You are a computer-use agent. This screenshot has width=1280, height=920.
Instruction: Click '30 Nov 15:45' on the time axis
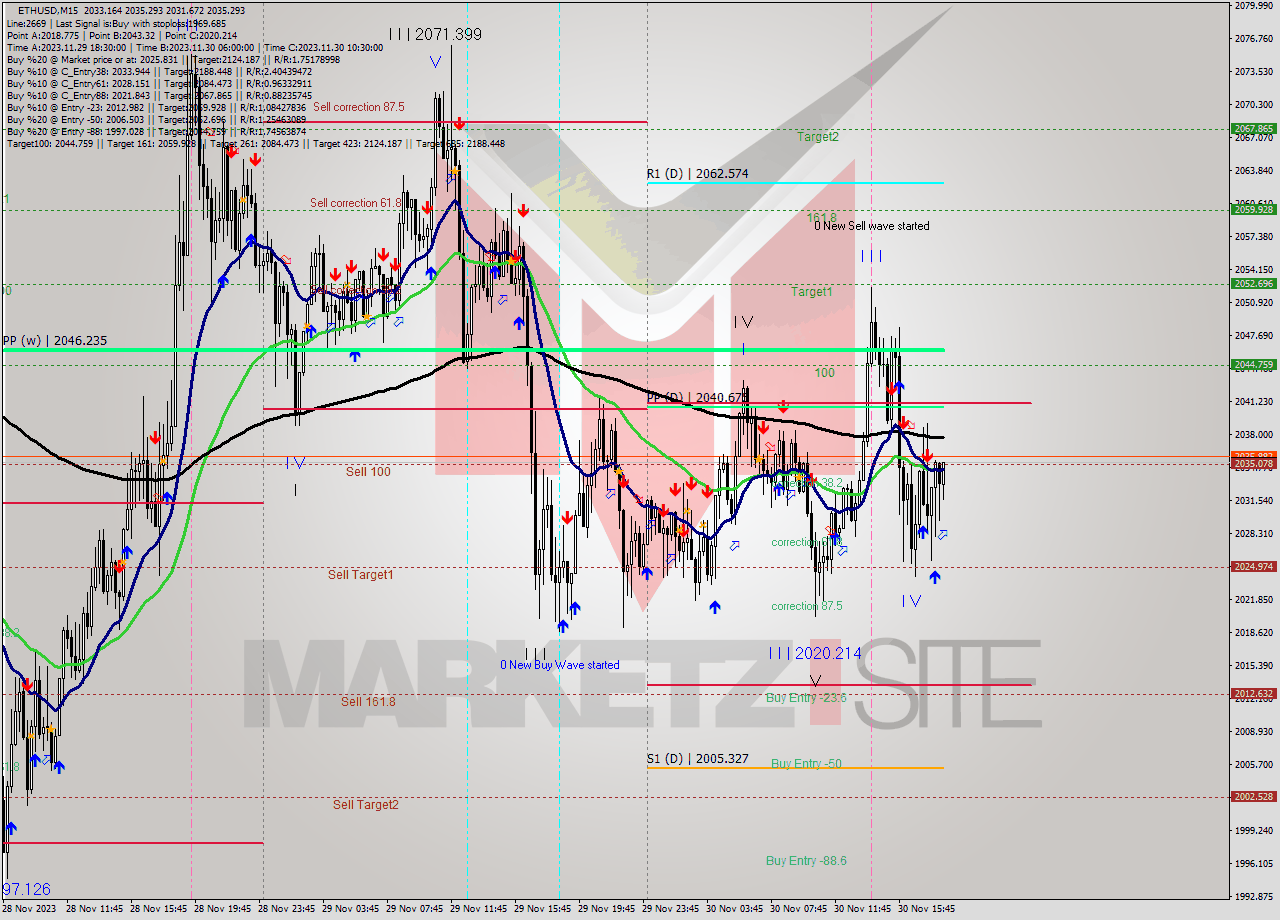point(927,909)
